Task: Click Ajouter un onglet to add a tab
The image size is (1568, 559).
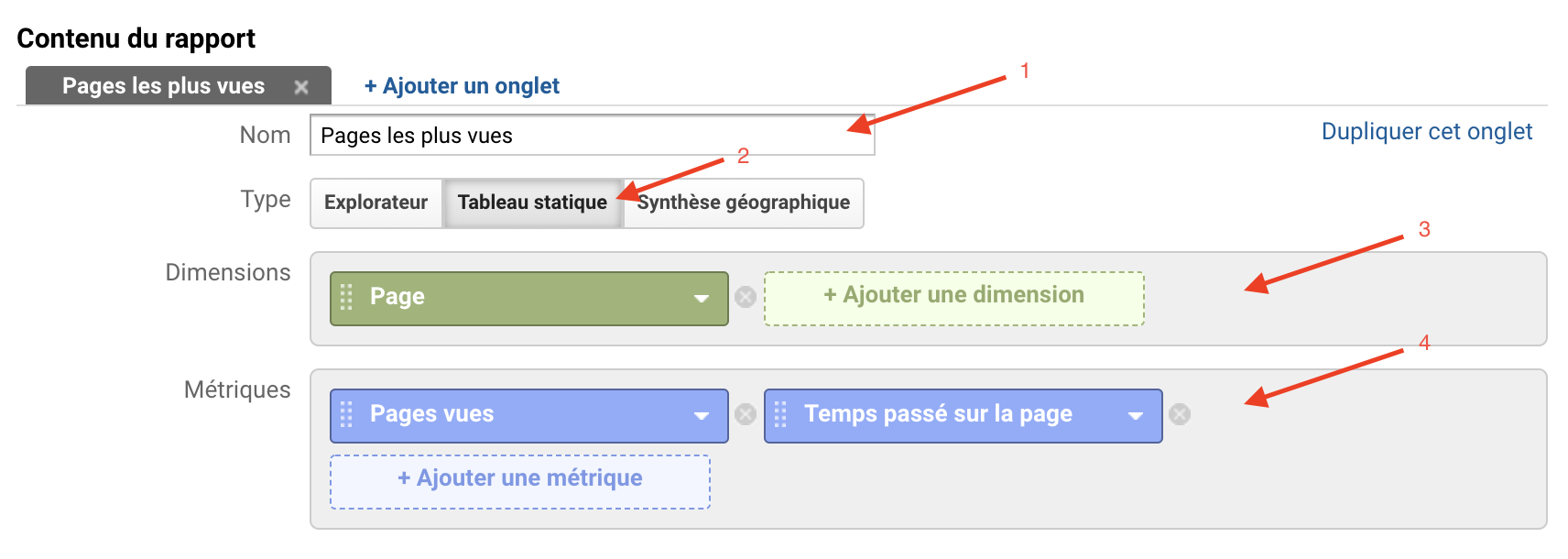Action: point(462,86)
